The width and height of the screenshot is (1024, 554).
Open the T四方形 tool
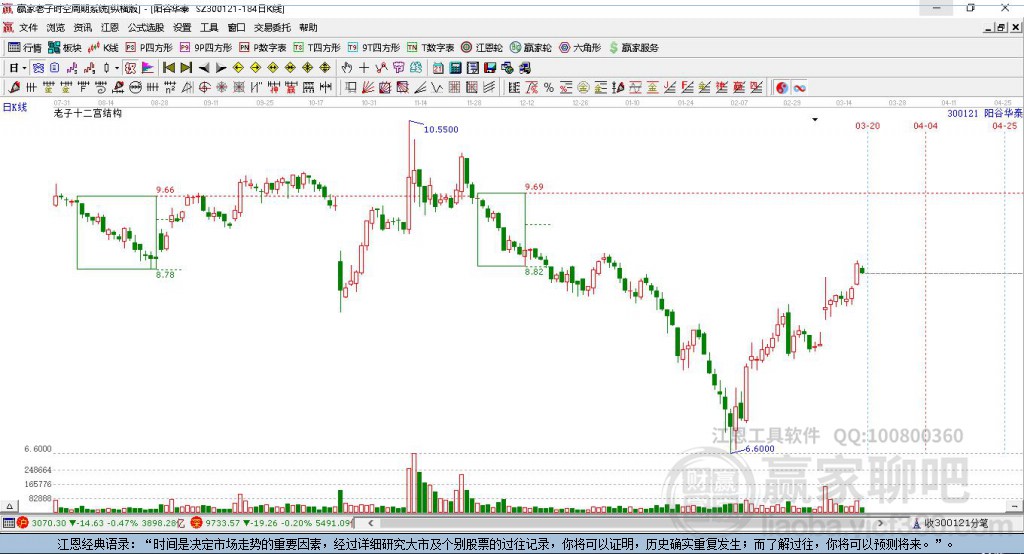pos(317,48)
